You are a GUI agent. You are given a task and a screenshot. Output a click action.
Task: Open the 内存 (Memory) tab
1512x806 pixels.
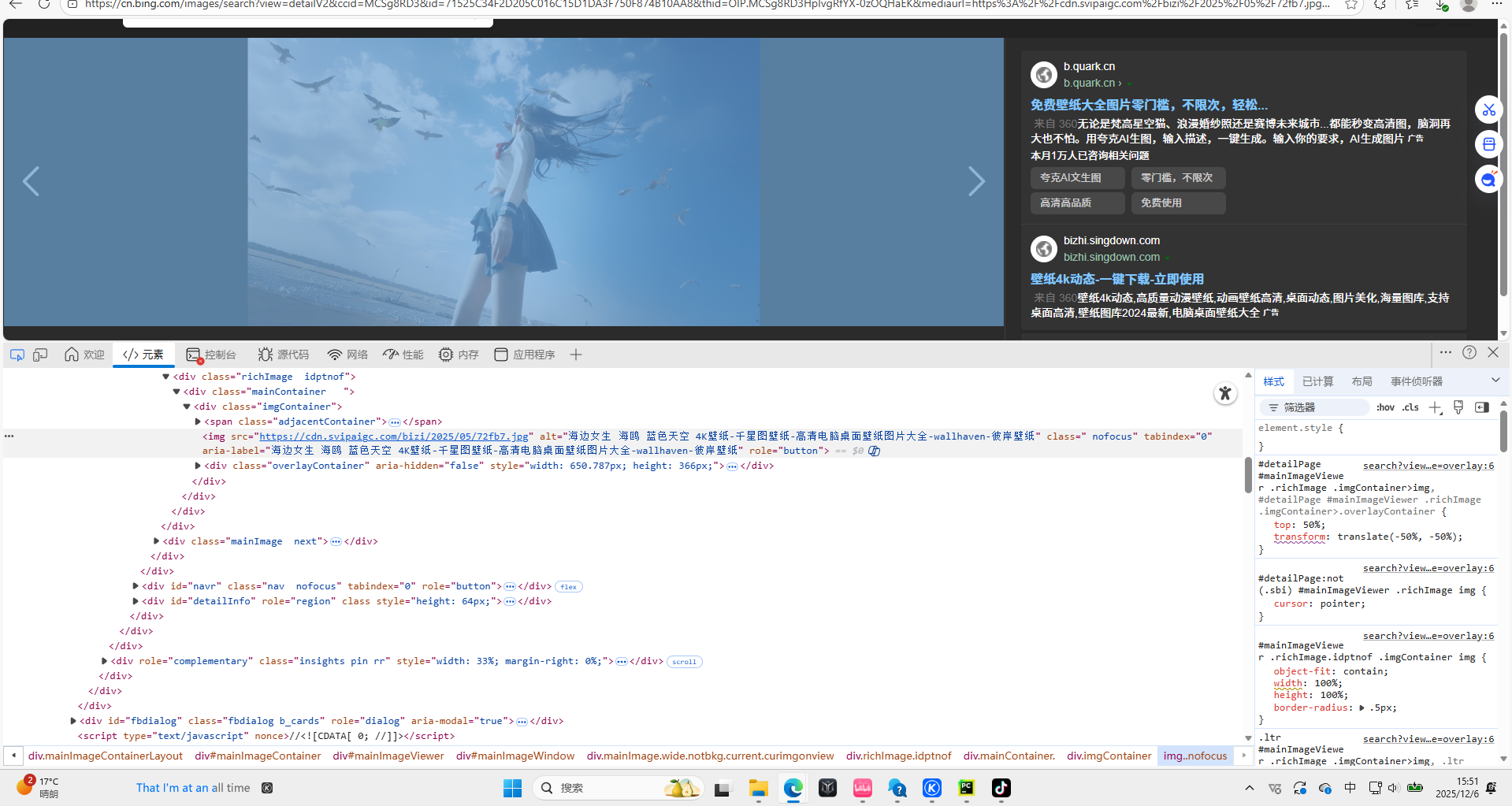[459, 355]
